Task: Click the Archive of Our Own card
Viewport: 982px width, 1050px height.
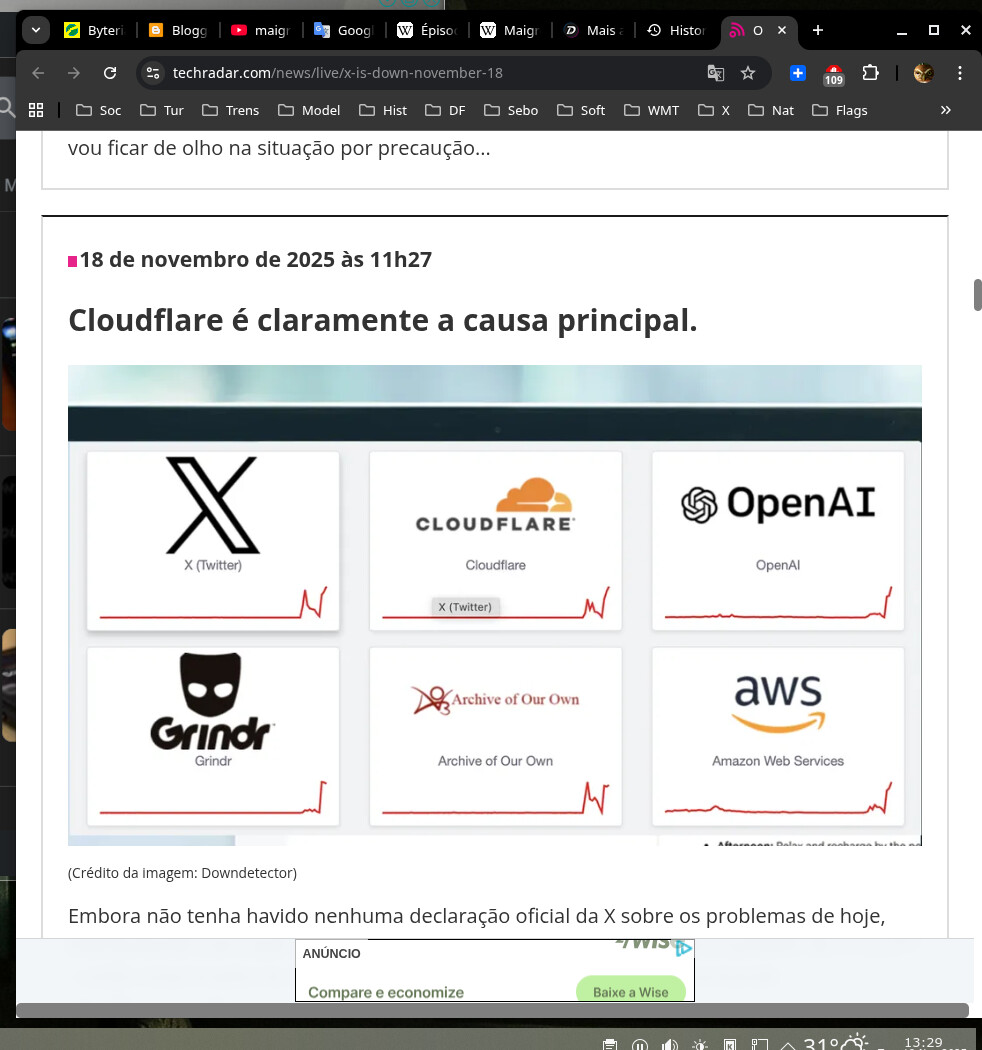Action: point(496,736)
